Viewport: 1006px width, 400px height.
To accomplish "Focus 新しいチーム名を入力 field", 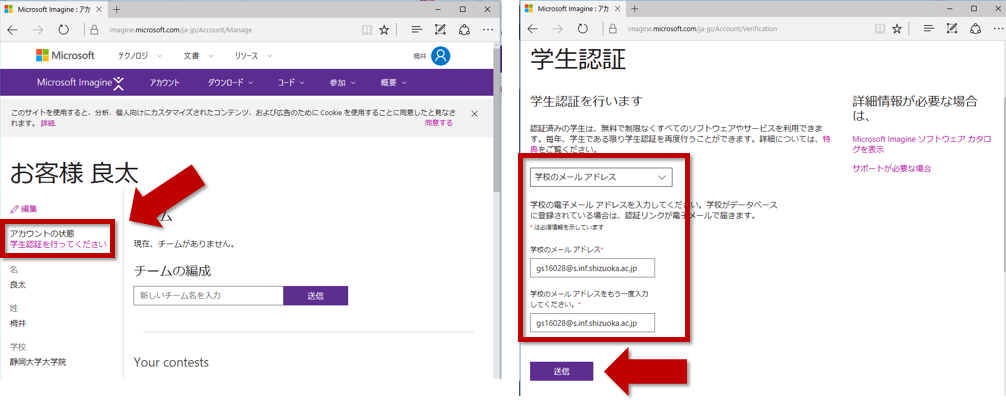I will click(209, 296).
